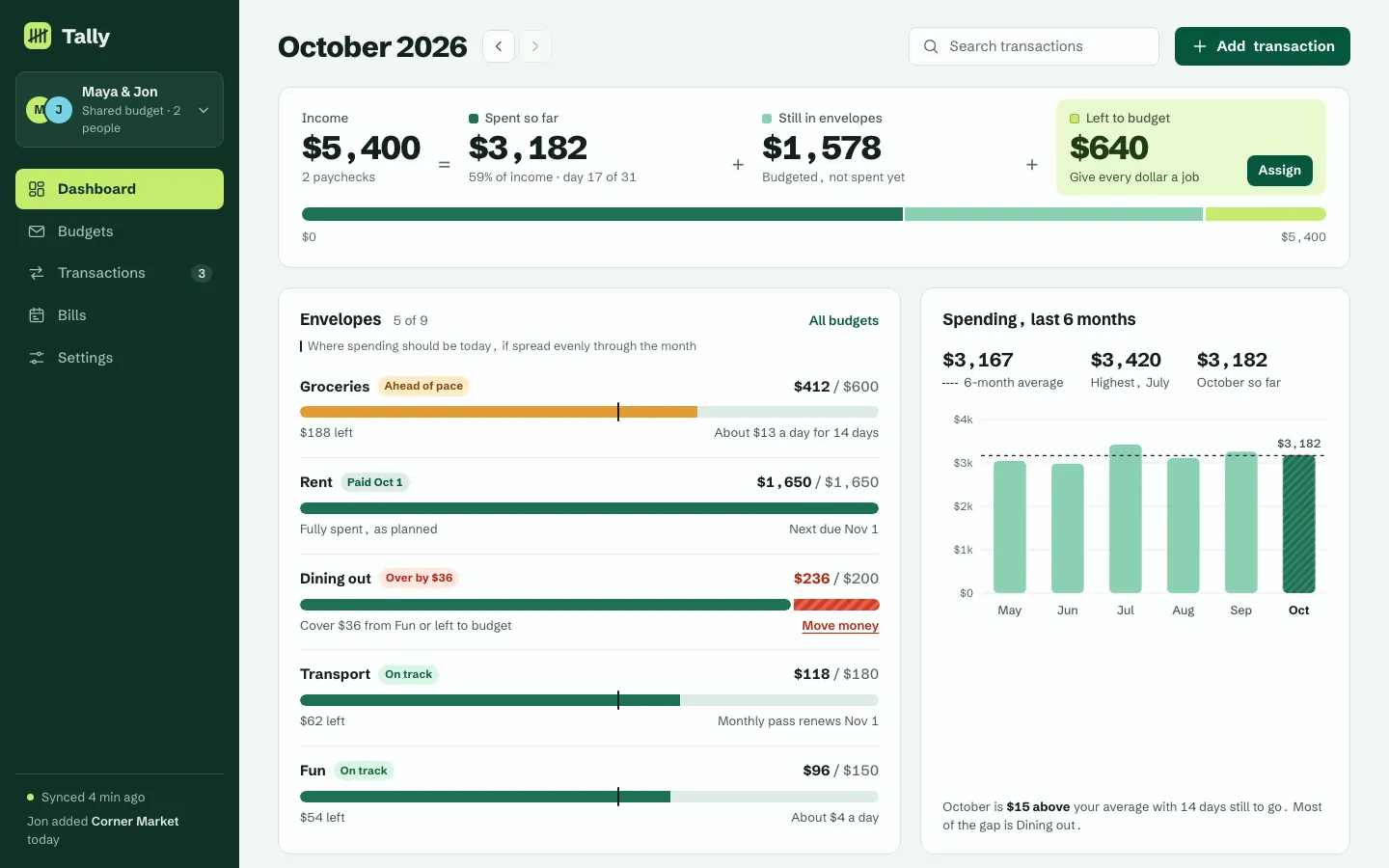Click the Add transaction button
Viewport: 1389px width, 868px height.
pos(1263,46)
